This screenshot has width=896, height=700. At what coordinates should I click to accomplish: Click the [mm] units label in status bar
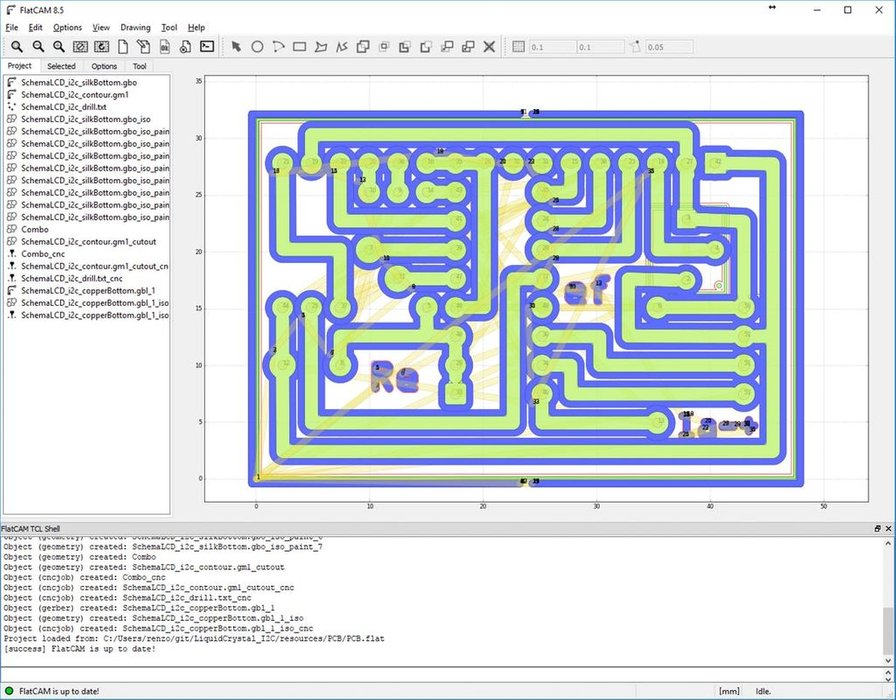point(729,691)
